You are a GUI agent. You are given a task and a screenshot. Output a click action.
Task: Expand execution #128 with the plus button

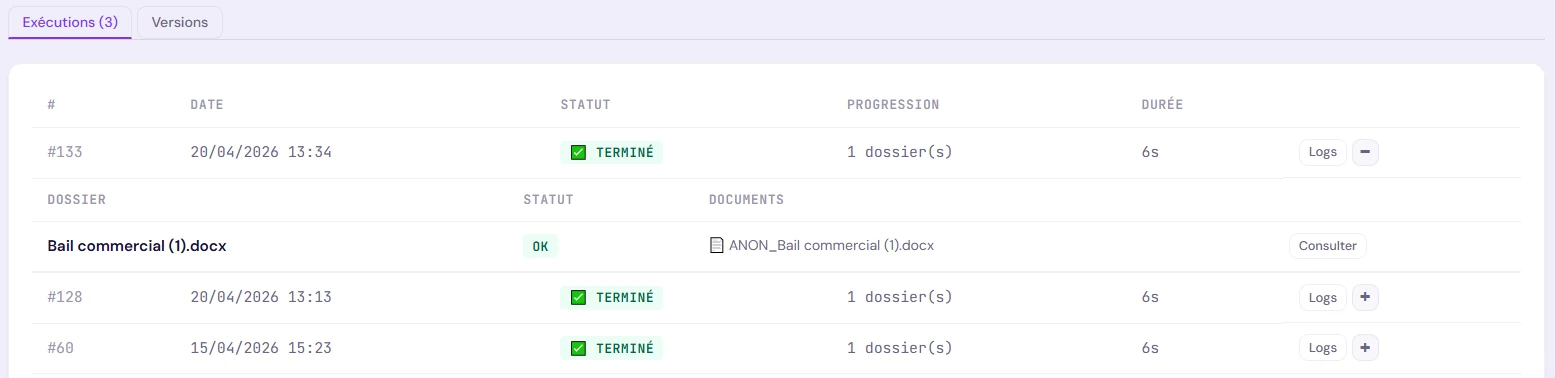[1365, 297]
